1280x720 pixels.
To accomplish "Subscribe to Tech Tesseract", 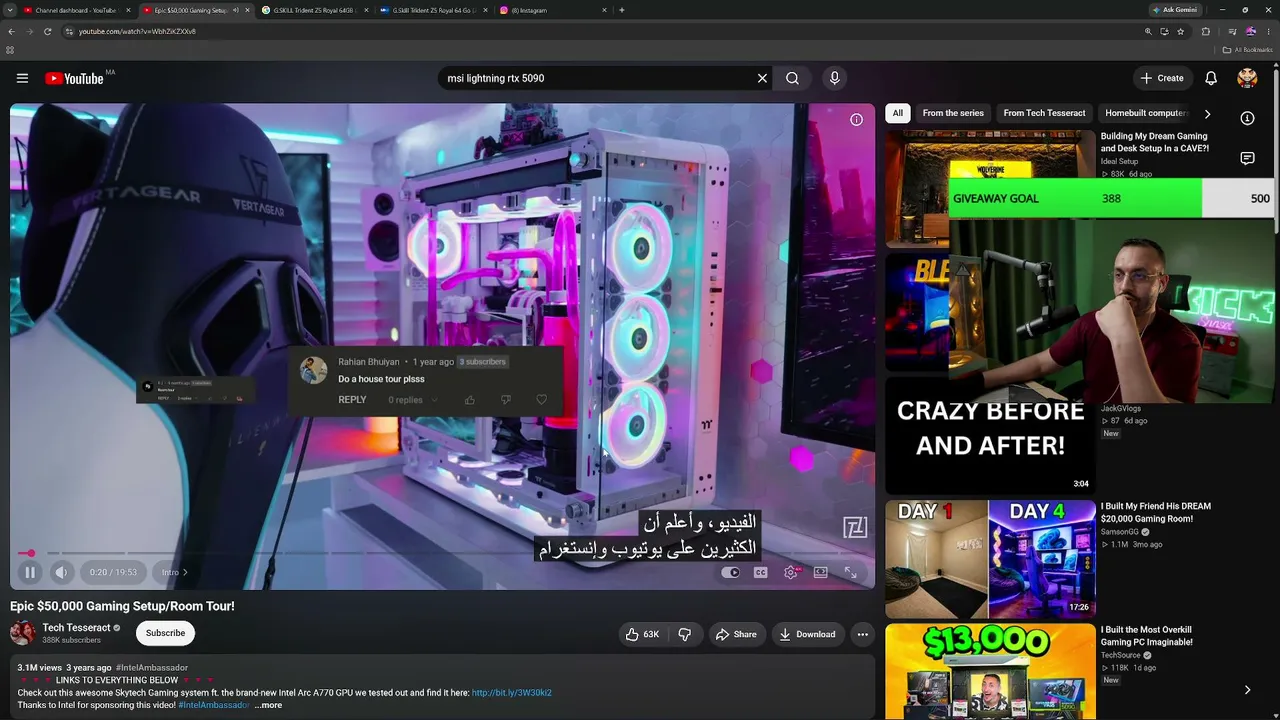I will 165,633.
